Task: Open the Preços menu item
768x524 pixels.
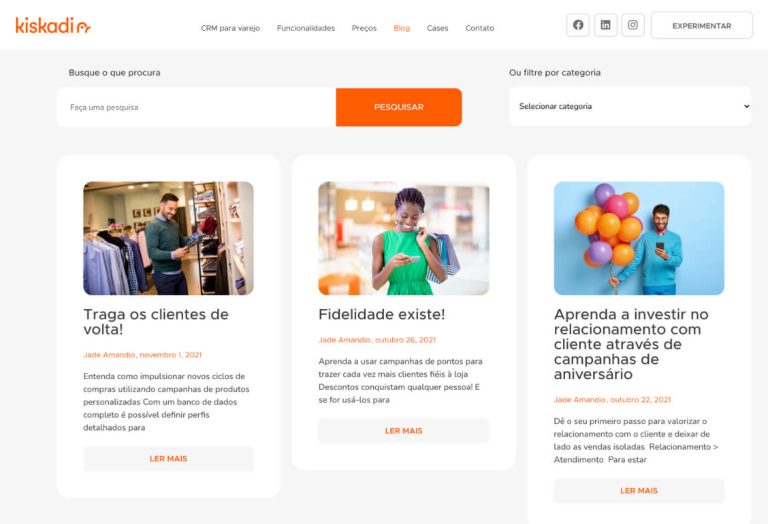Action: click(x=364, y=28)
